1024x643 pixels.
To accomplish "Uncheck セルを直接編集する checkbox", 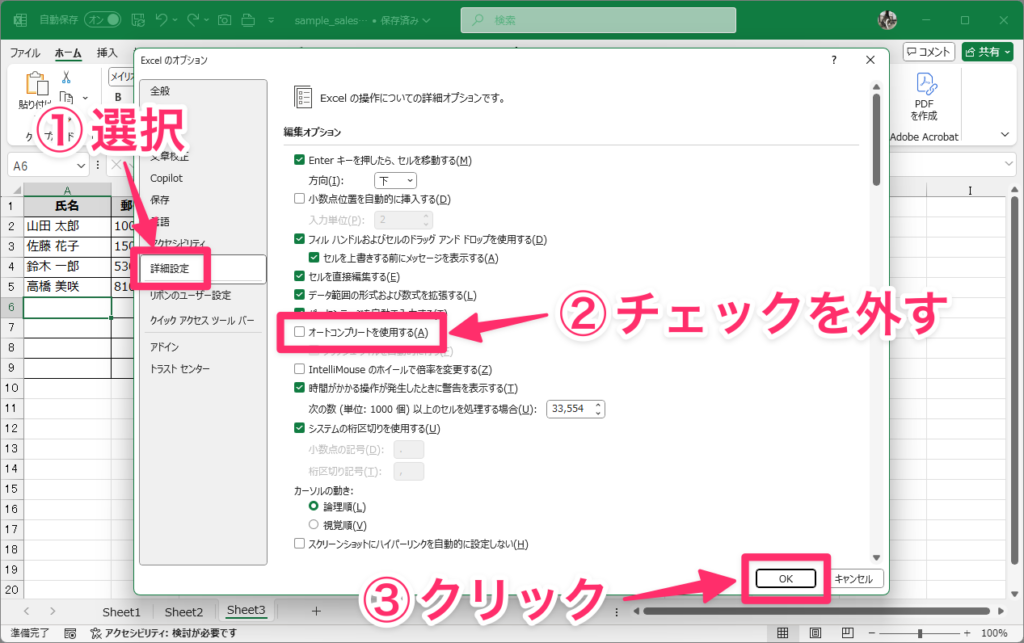I will click(x=300, y=276).
